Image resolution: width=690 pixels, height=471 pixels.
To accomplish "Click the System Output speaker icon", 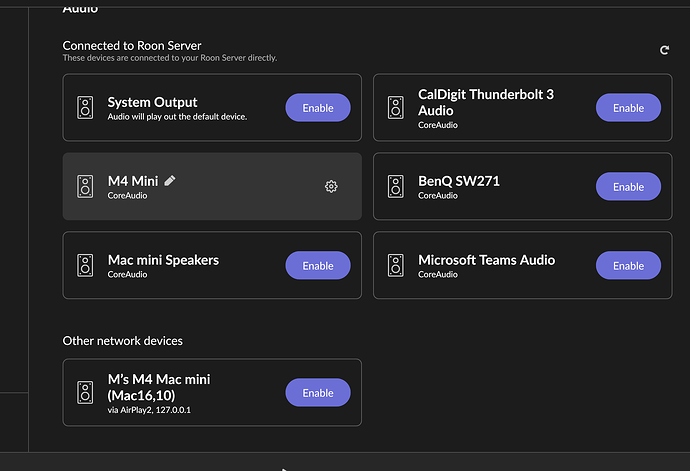I will coord(85,107).
